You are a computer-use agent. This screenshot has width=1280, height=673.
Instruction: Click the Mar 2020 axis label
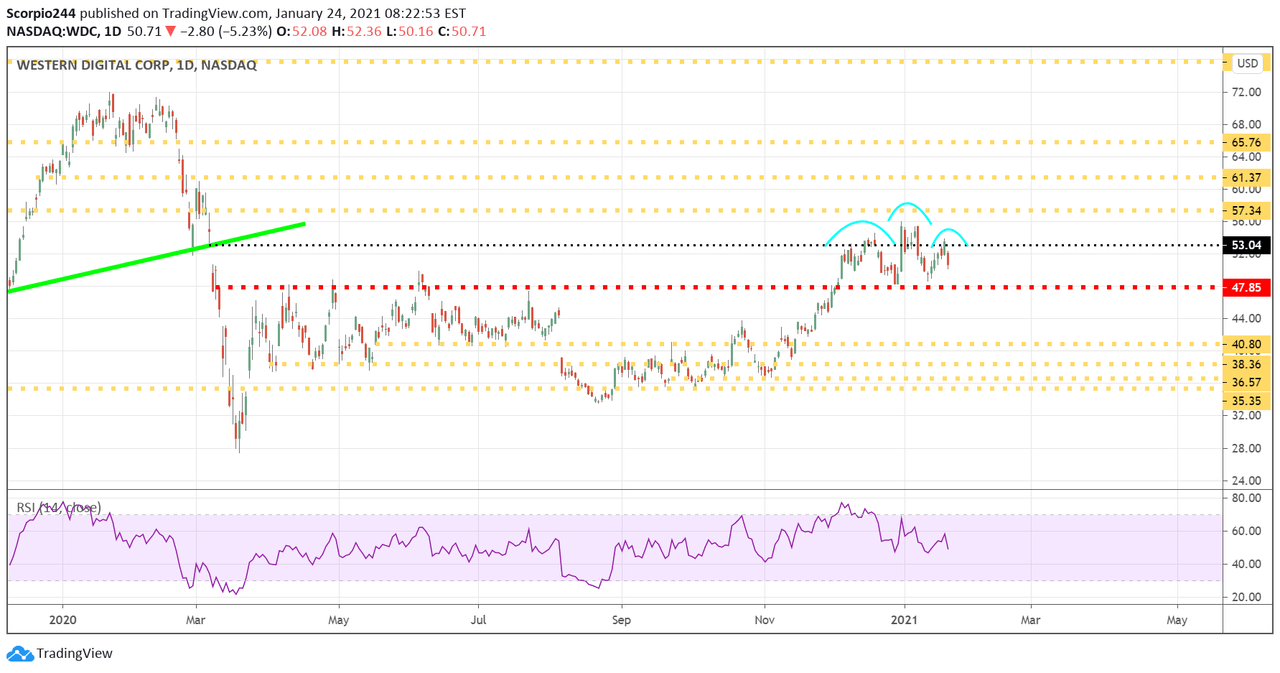[x=196, y=619]
